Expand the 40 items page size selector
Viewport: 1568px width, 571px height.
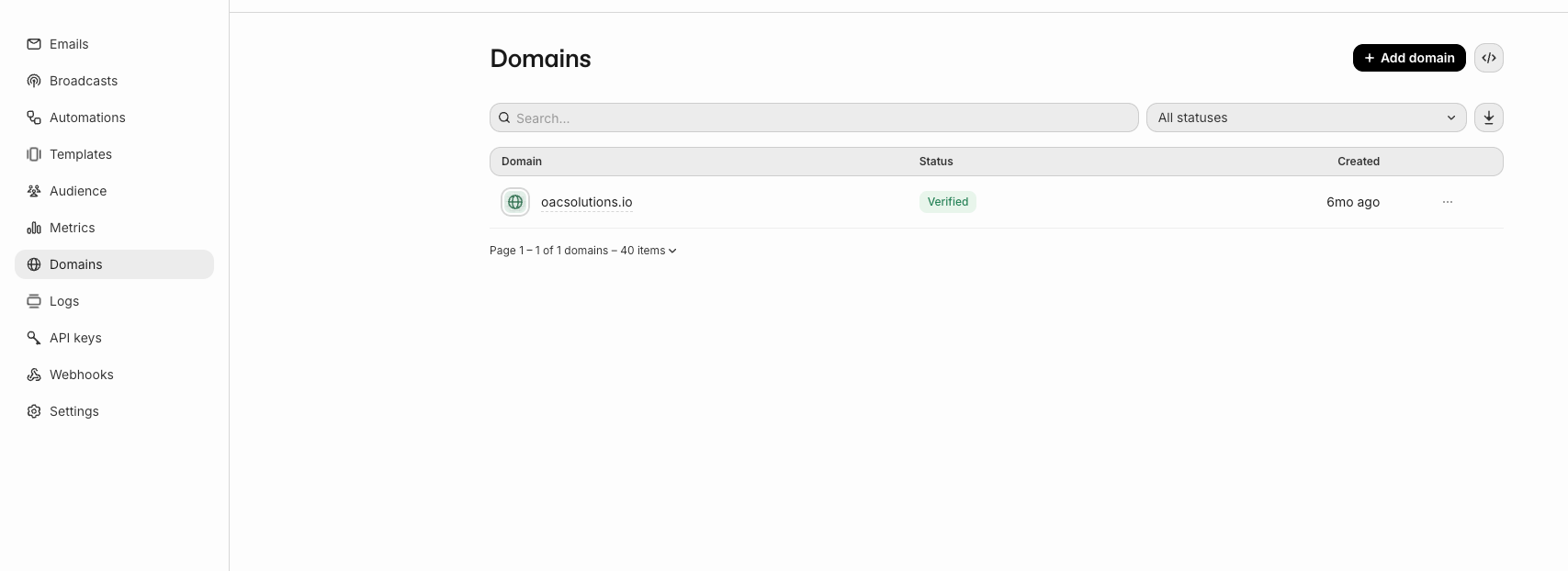(649, 251)
